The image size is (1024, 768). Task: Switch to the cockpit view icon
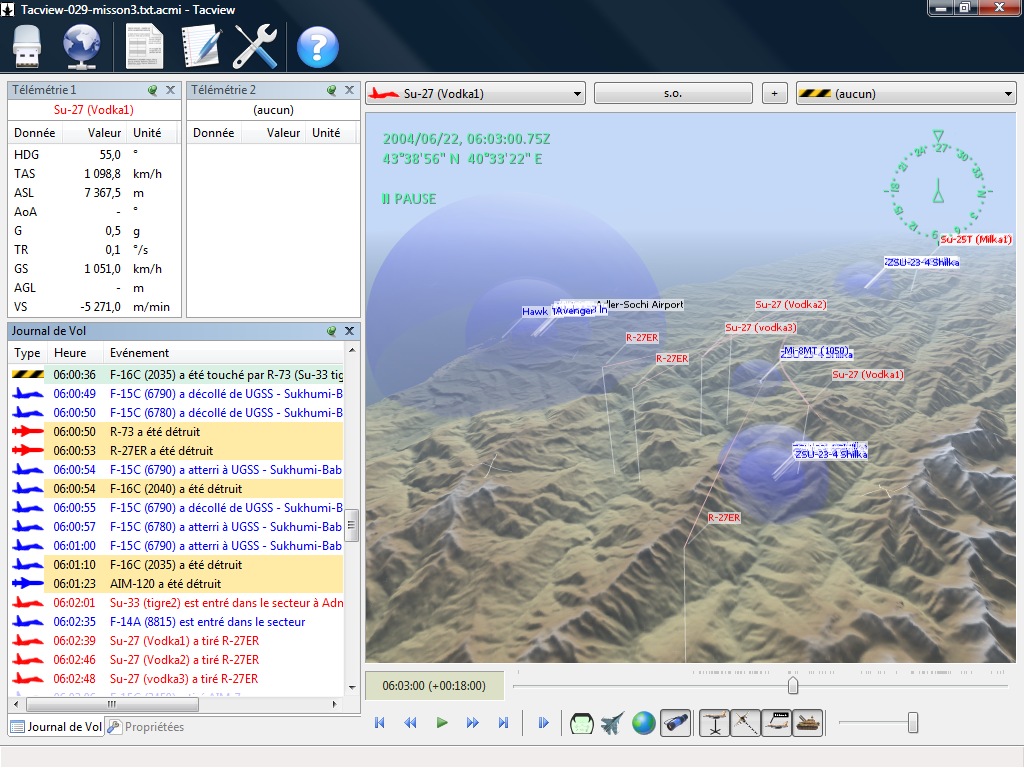pos(581,723)
